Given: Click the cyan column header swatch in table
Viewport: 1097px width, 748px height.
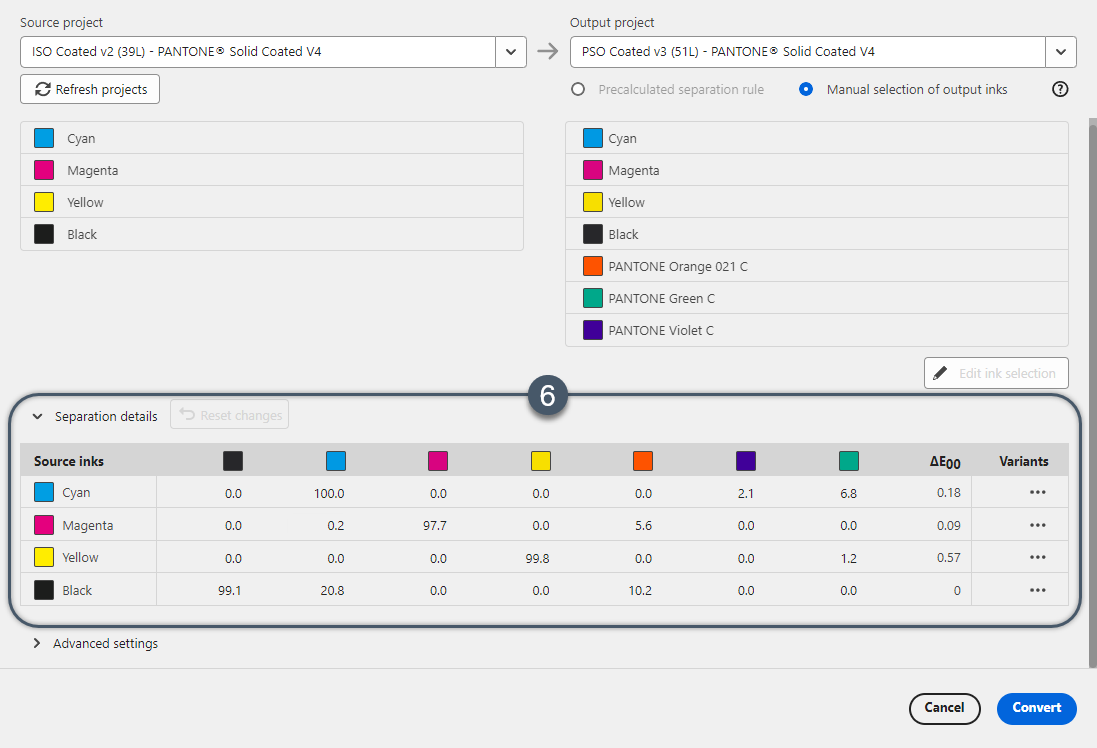Looking at the screenshot, I should pyautogui.click(x=336, y=460).
